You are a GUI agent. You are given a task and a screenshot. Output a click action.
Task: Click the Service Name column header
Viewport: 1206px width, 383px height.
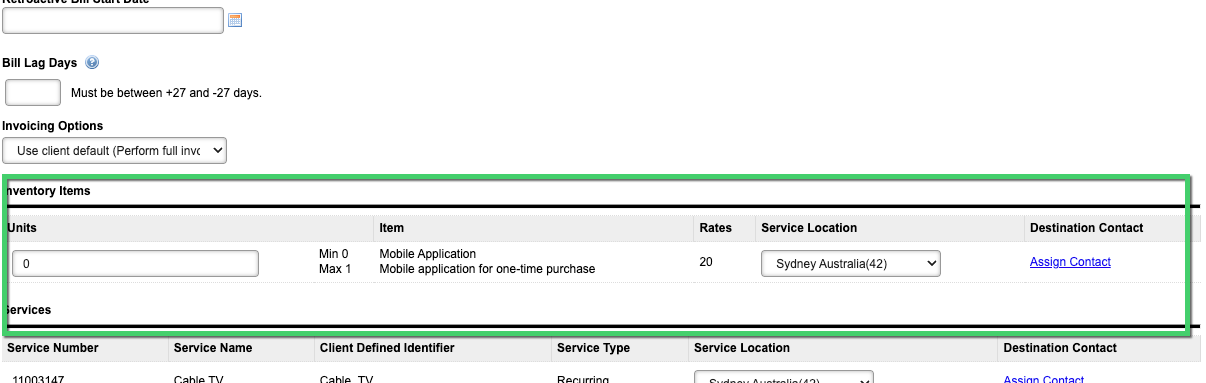213,348
